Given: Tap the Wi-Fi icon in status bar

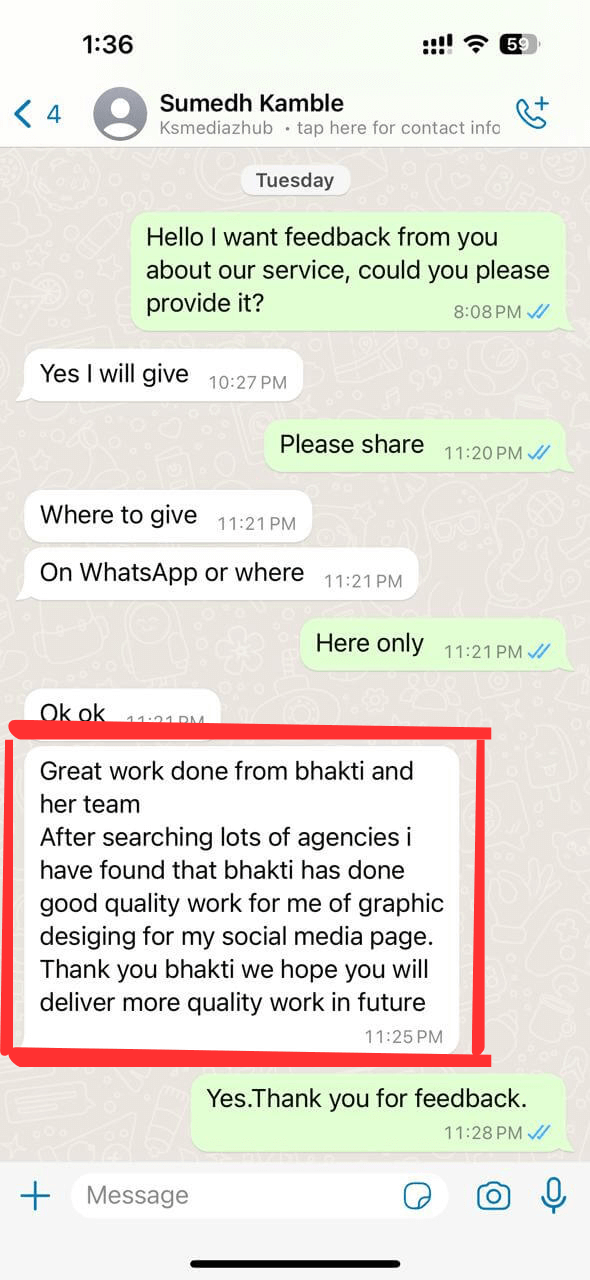Looking at the screenshot, I should pyautogui.click(x=476, y=44).
